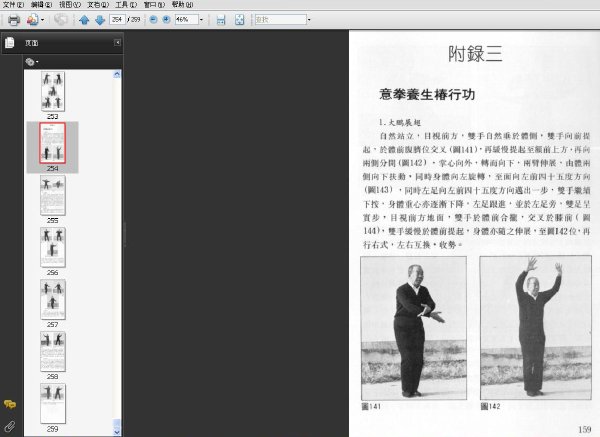Select page 258 thumbnail

coord(53,351)
